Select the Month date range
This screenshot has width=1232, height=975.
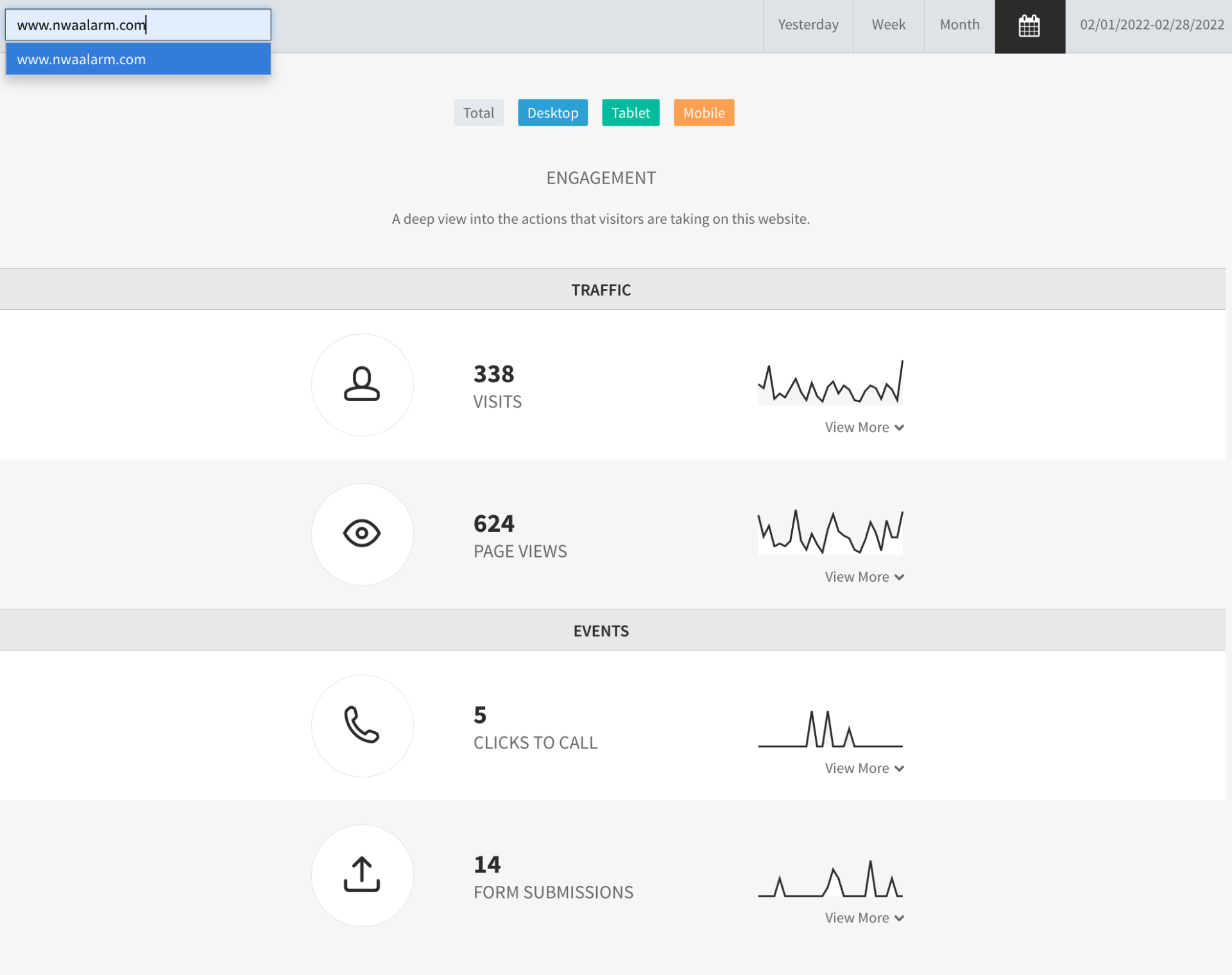[959, 25]
